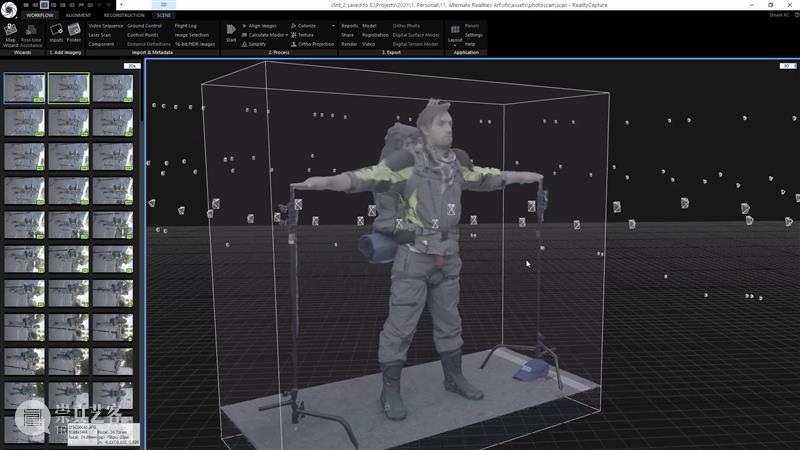Open Ortho Projection tool
Image resolution: width=800 pixels, height=450 pixels.
(x=312, y=44)
